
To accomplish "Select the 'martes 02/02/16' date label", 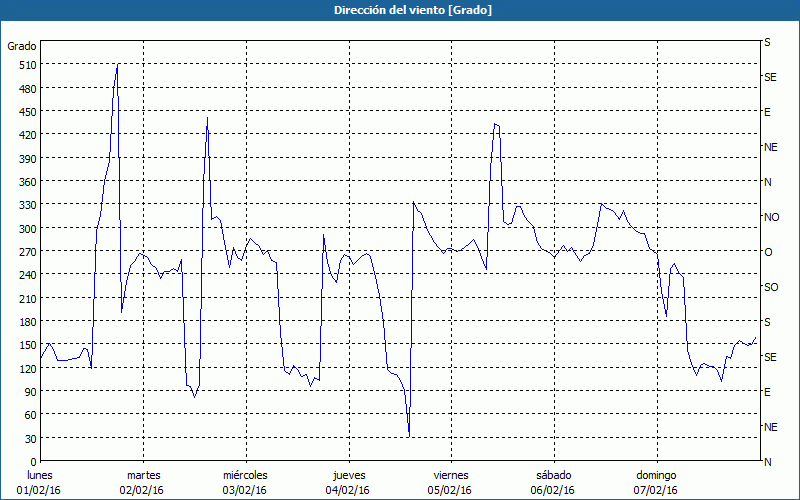I will (x=143, y=482).
